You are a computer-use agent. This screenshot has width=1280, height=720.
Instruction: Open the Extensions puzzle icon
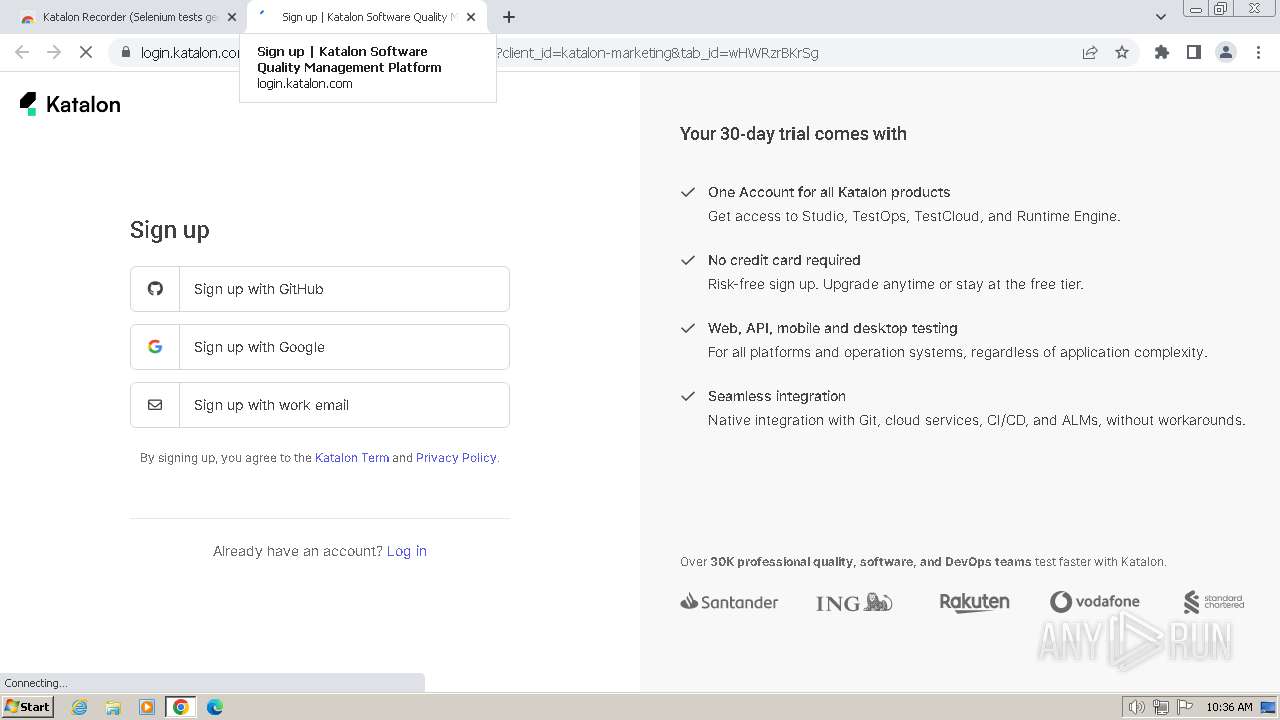coord(1161,52)
